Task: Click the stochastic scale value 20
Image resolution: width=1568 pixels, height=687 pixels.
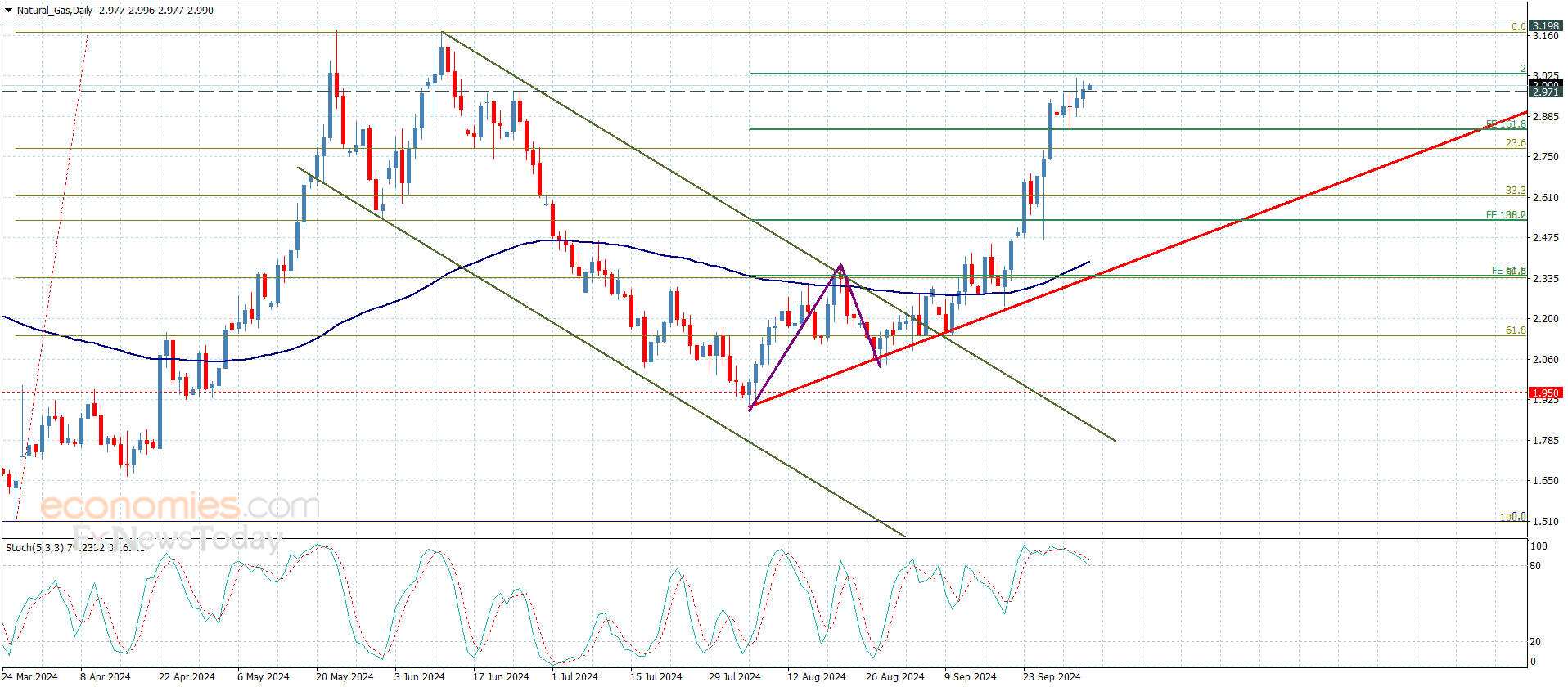Action: pos(1535,642)
